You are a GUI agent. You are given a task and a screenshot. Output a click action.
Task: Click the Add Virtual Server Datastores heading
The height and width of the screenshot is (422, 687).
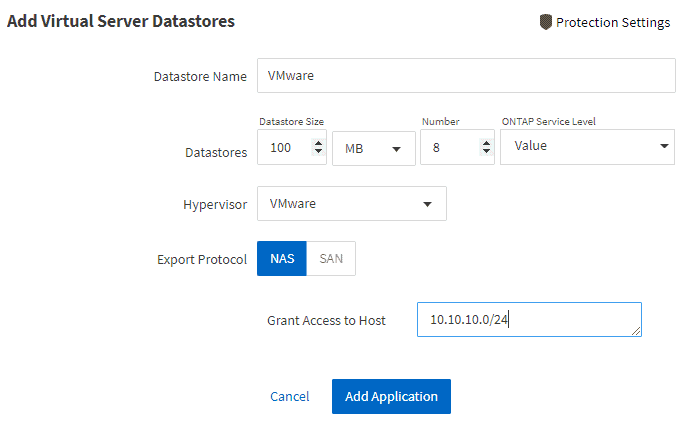coord(121,21)
